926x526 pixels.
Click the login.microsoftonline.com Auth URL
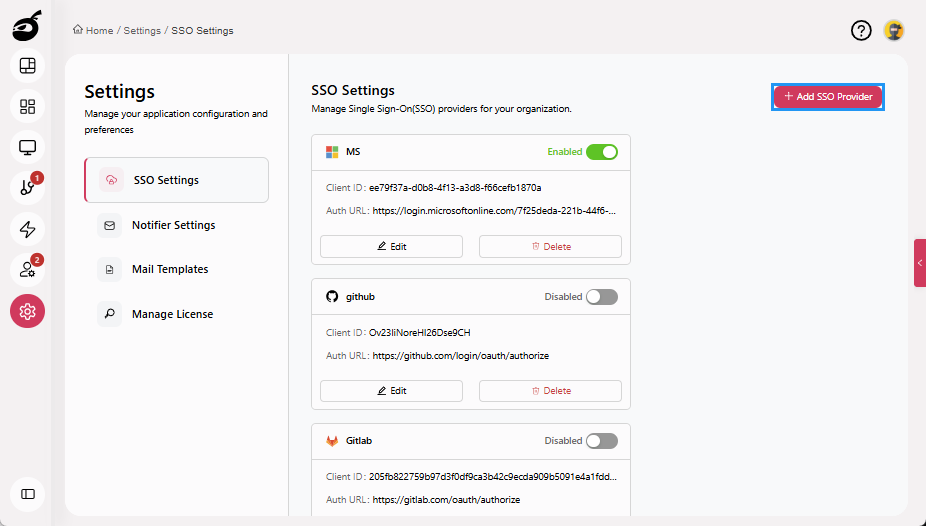pyautogui.click(x=494, y=211)
